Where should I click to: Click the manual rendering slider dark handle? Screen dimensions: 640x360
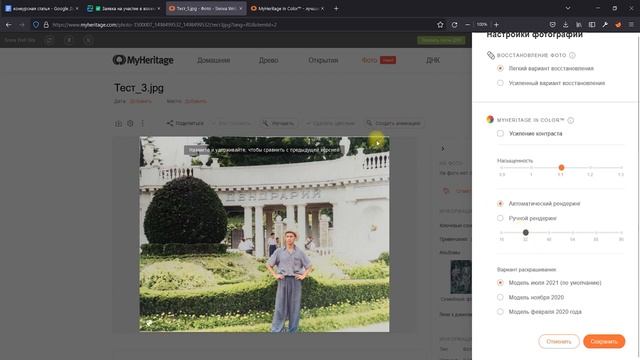tap(526, 232)
